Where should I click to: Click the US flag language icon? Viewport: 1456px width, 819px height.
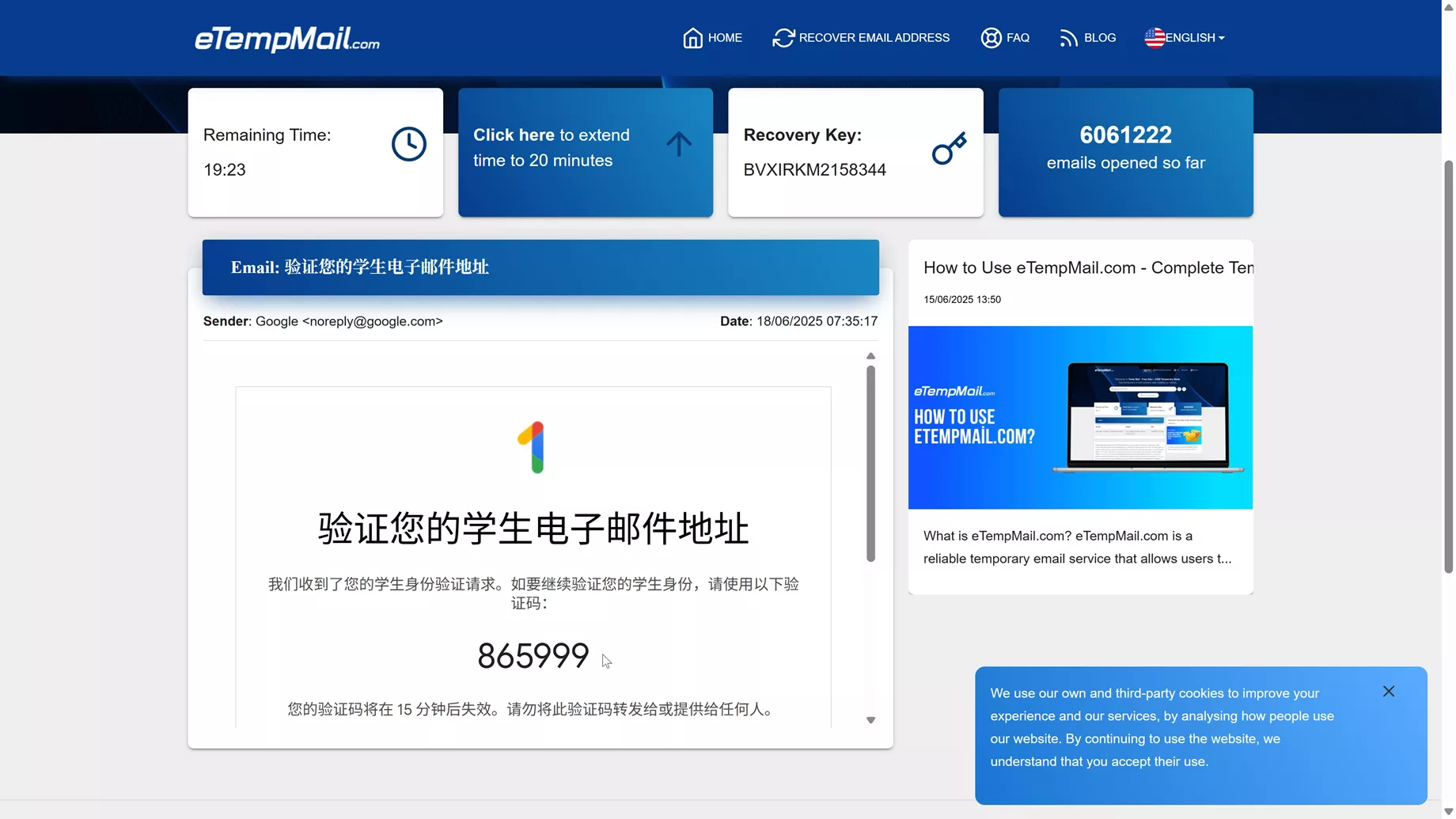tap(1155, 38)
